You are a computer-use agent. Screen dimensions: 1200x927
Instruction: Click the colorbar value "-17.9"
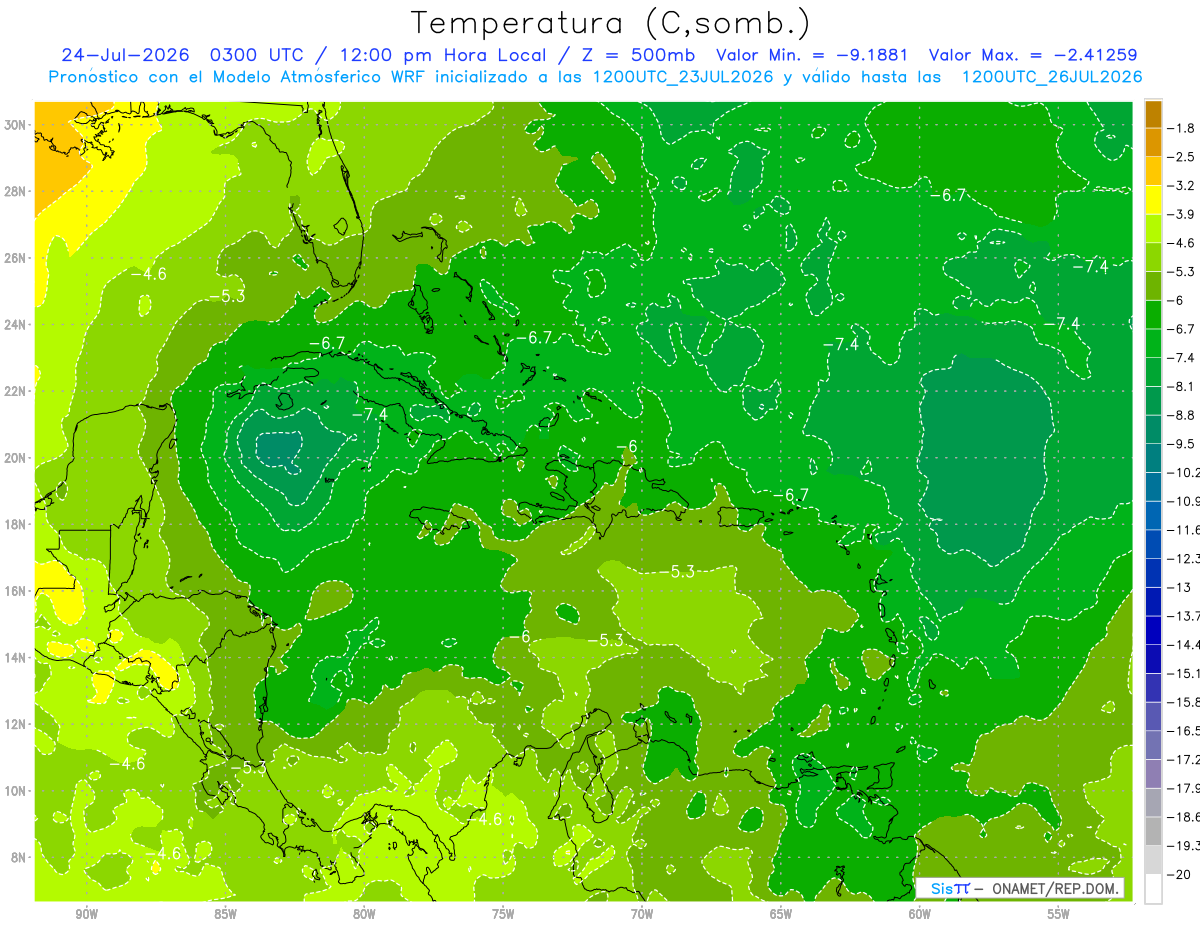tap(1182, 788)
